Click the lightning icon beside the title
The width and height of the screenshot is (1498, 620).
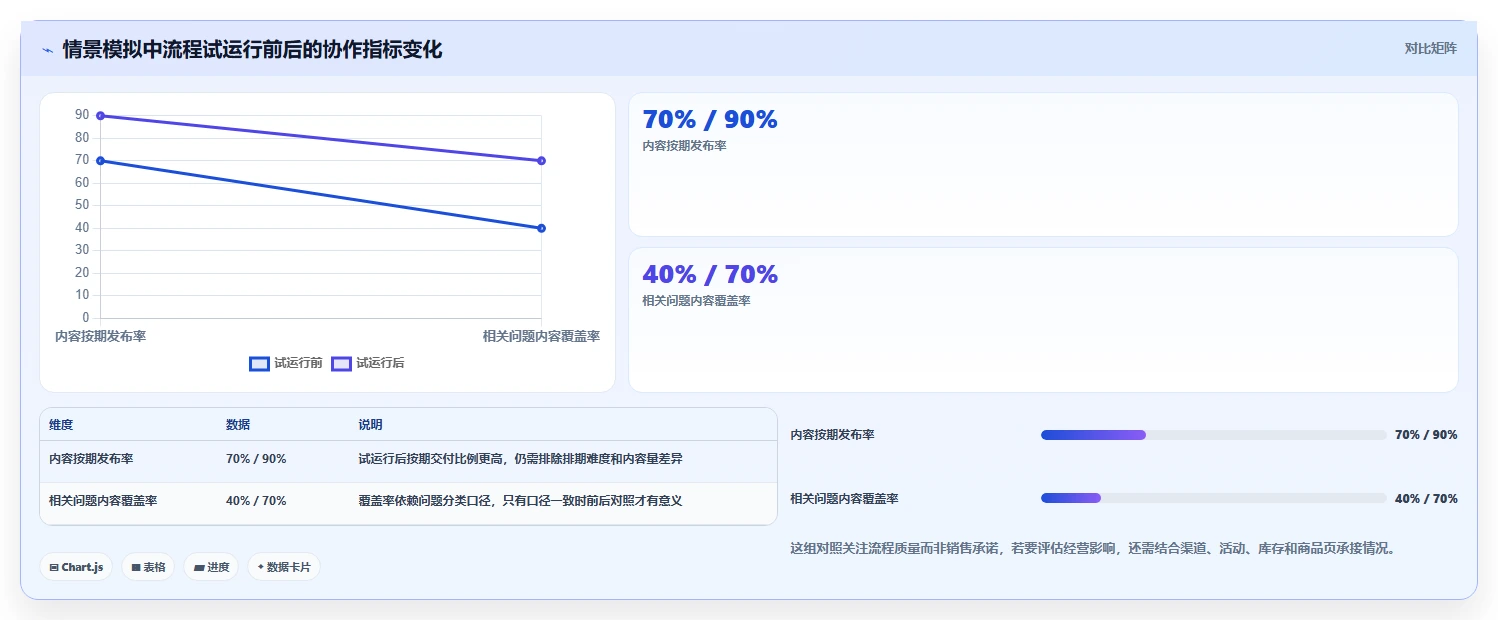(x=47, y=50)
